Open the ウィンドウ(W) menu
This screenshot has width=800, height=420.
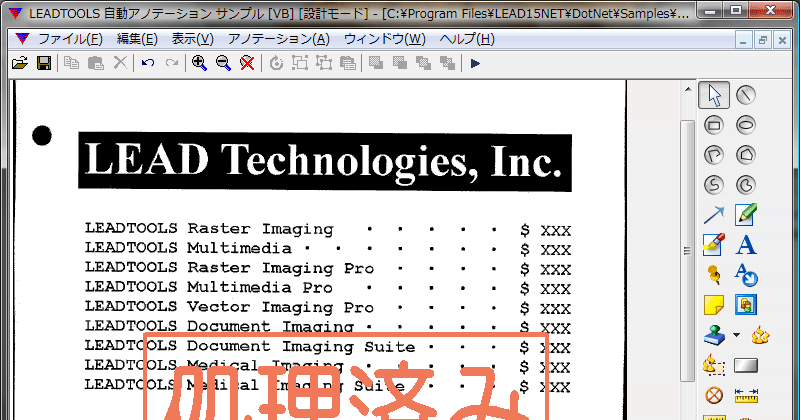click(x=385, y=39)
